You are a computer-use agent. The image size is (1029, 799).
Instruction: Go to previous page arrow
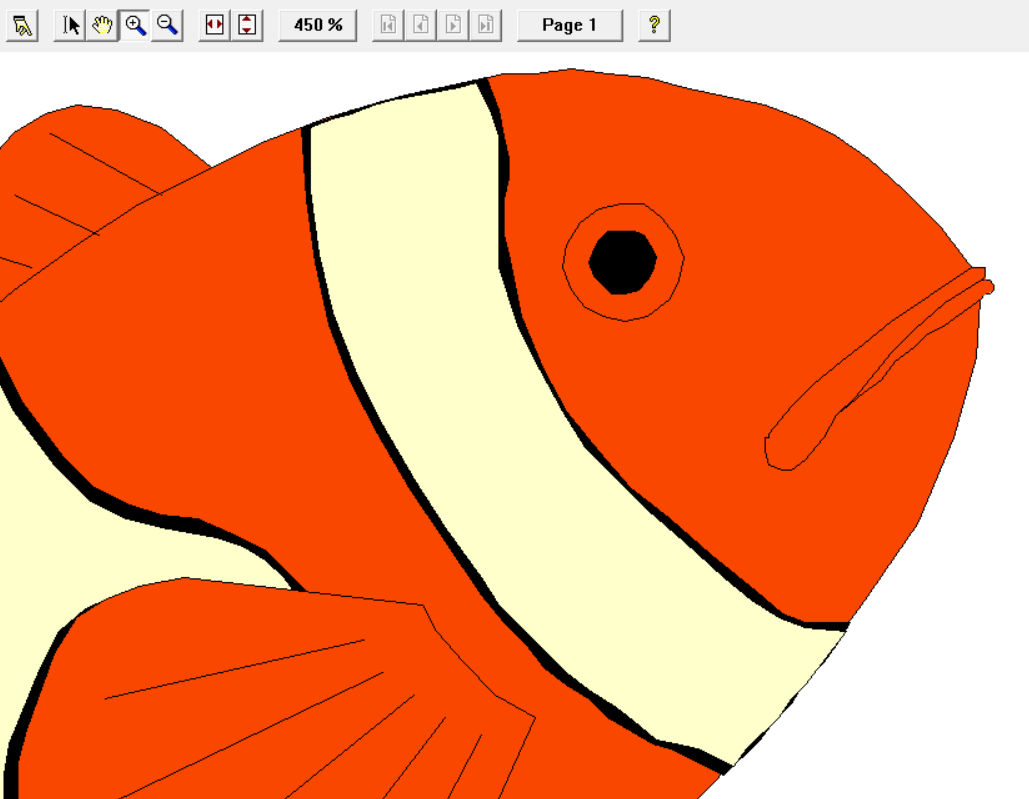(x=421, y=26)
